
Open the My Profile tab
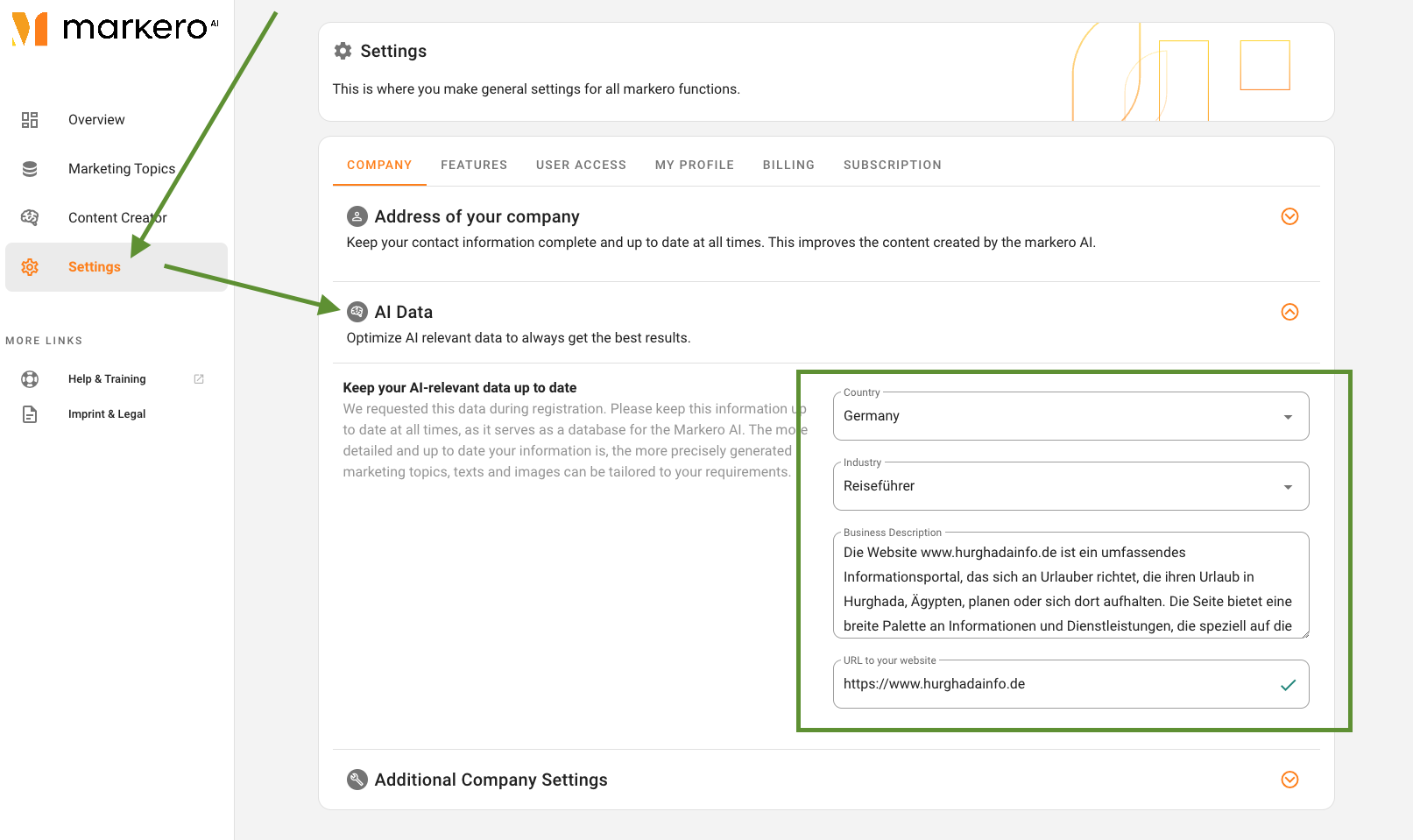point(695,165)
